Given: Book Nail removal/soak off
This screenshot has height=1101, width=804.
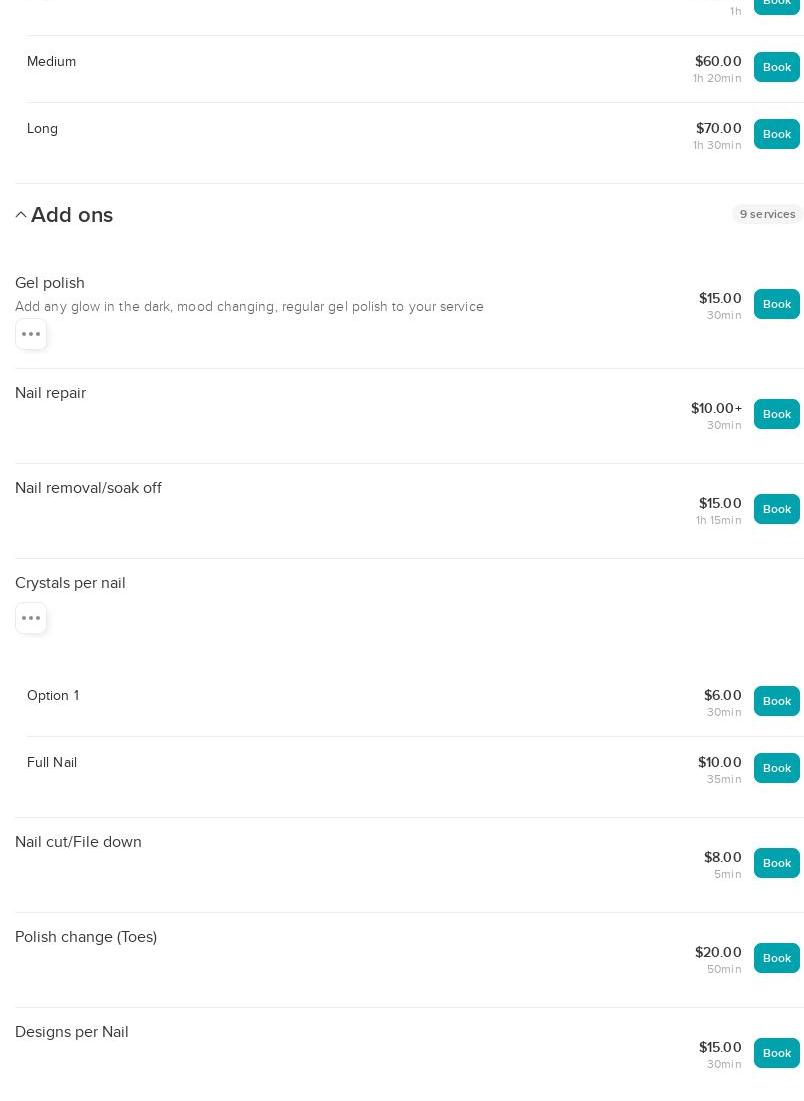Looking at the screenshot, I should (776, 509).
